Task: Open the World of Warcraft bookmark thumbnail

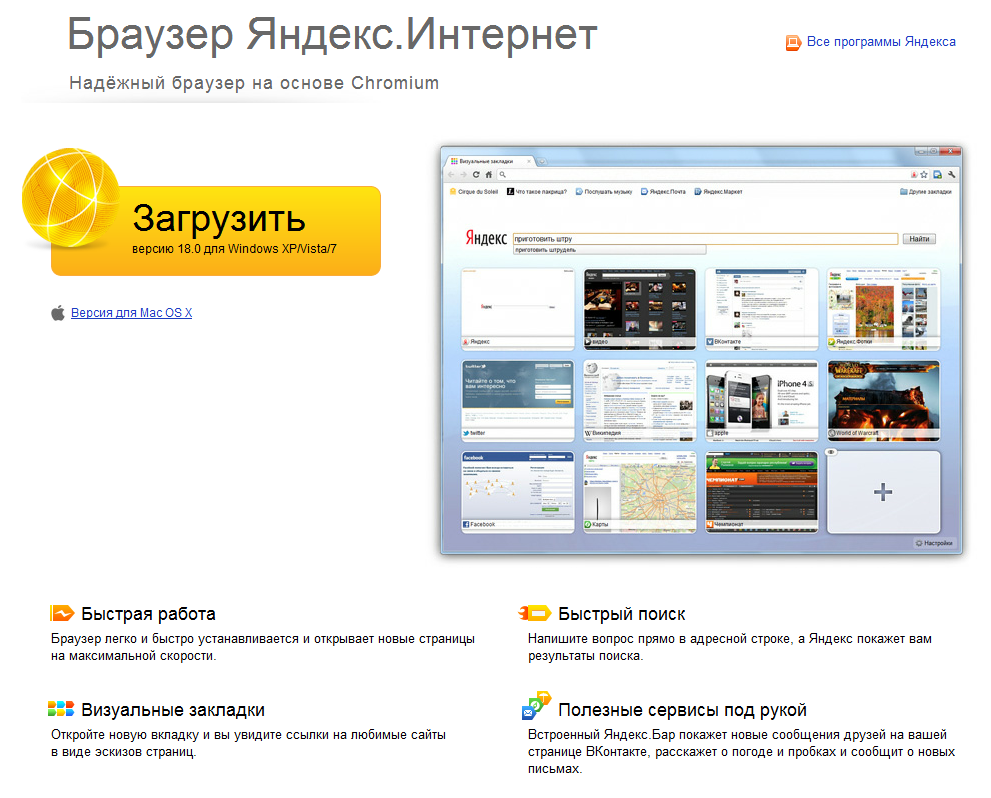Action: tap(884, 400)
